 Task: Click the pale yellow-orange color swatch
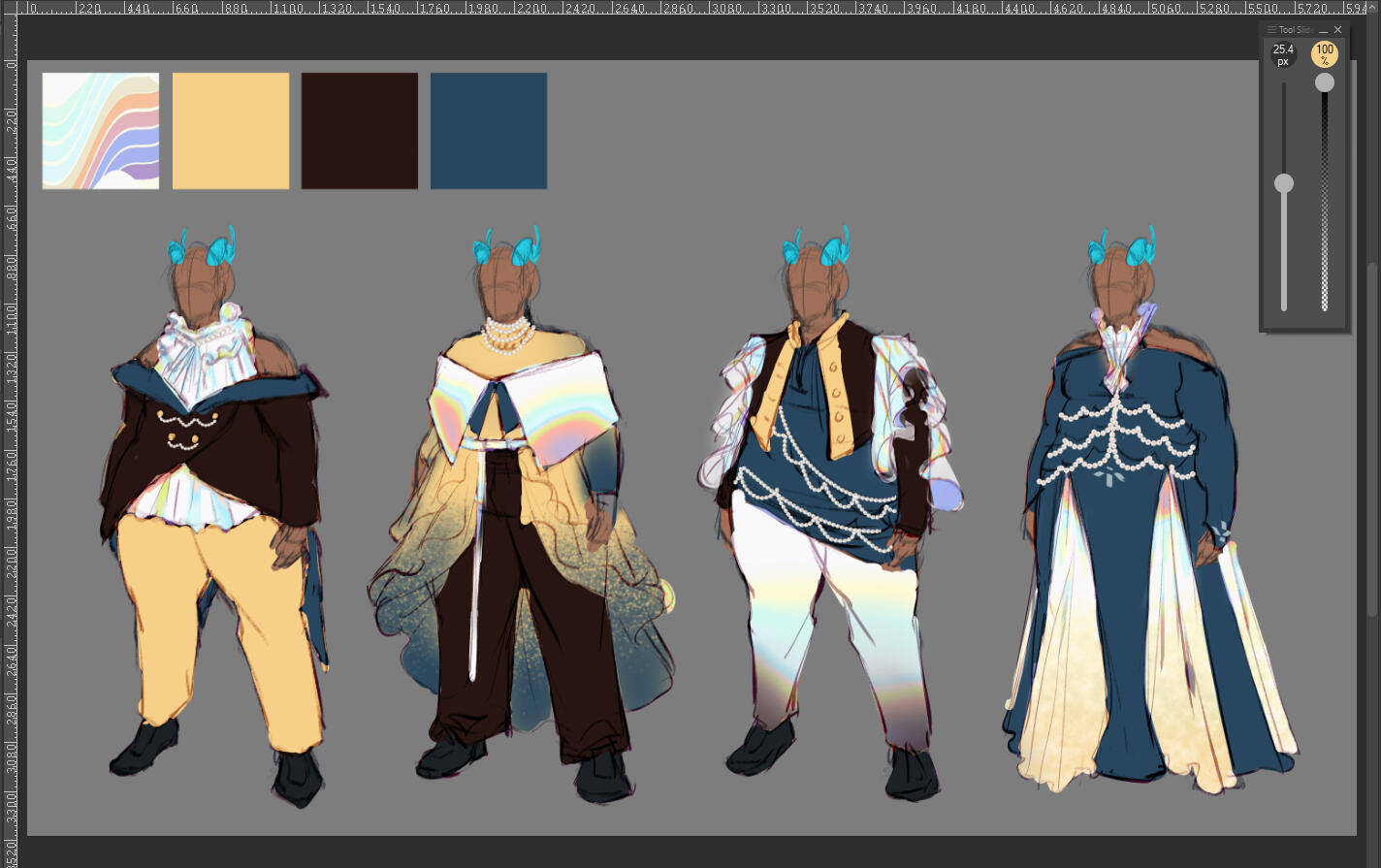(231, 131)
